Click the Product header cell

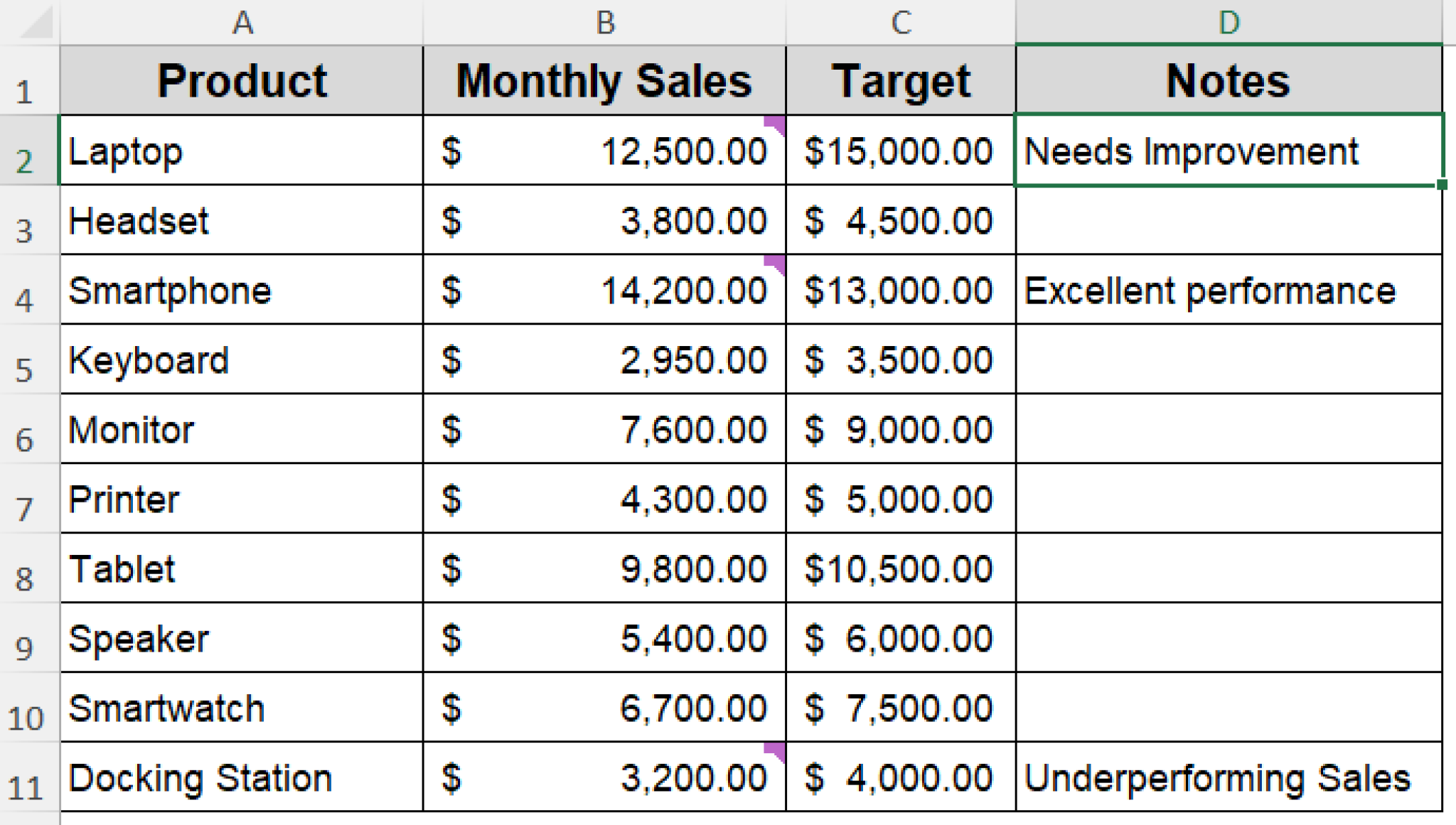[x=242, y=80]
